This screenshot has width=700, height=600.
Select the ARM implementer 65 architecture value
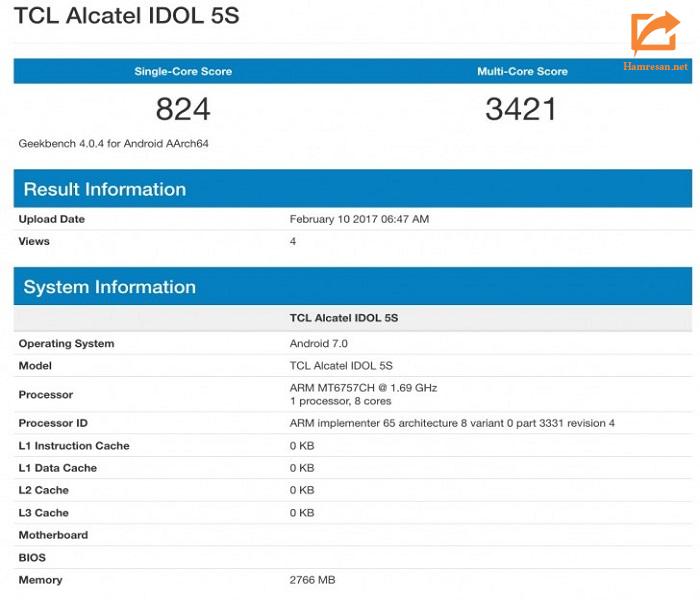(x=452, y=423)
